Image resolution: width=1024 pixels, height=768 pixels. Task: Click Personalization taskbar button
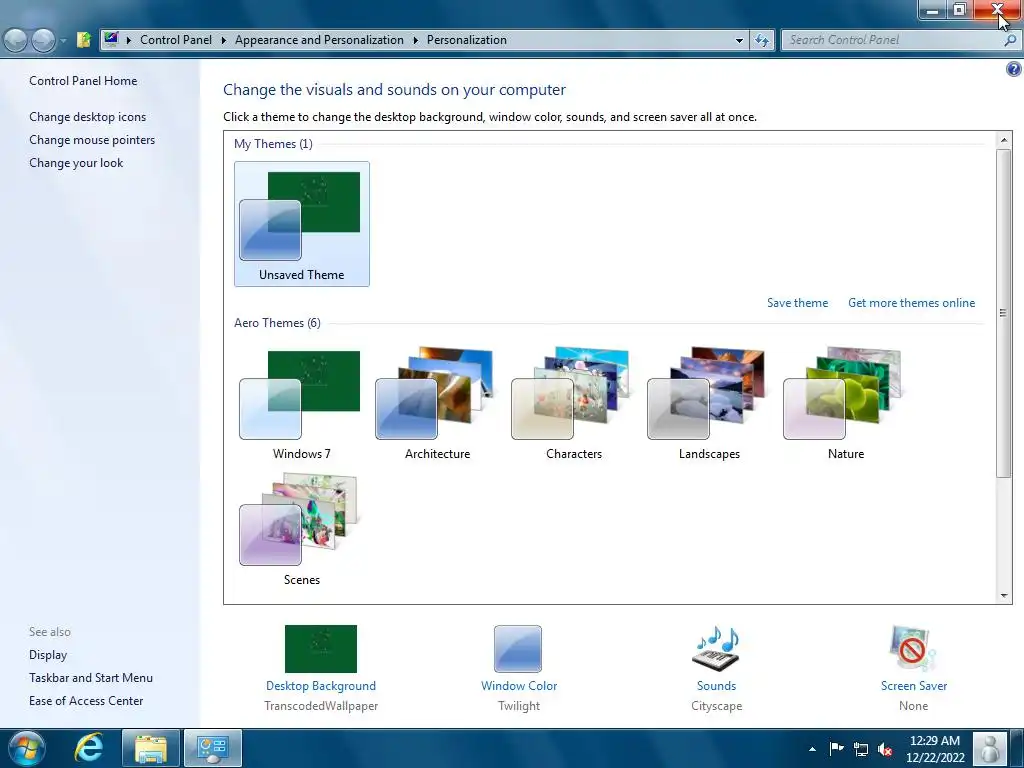click(212, 748)
